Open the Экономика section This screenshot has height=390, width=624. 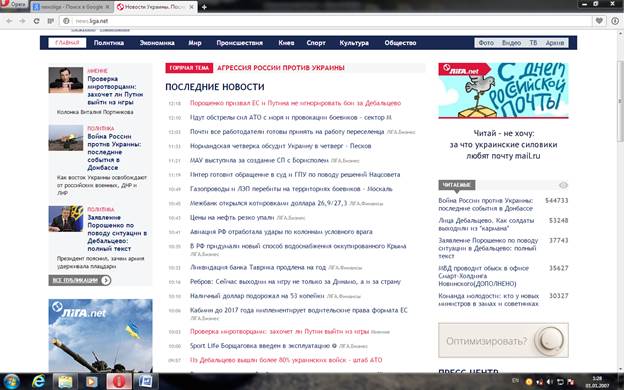[157, 43]
